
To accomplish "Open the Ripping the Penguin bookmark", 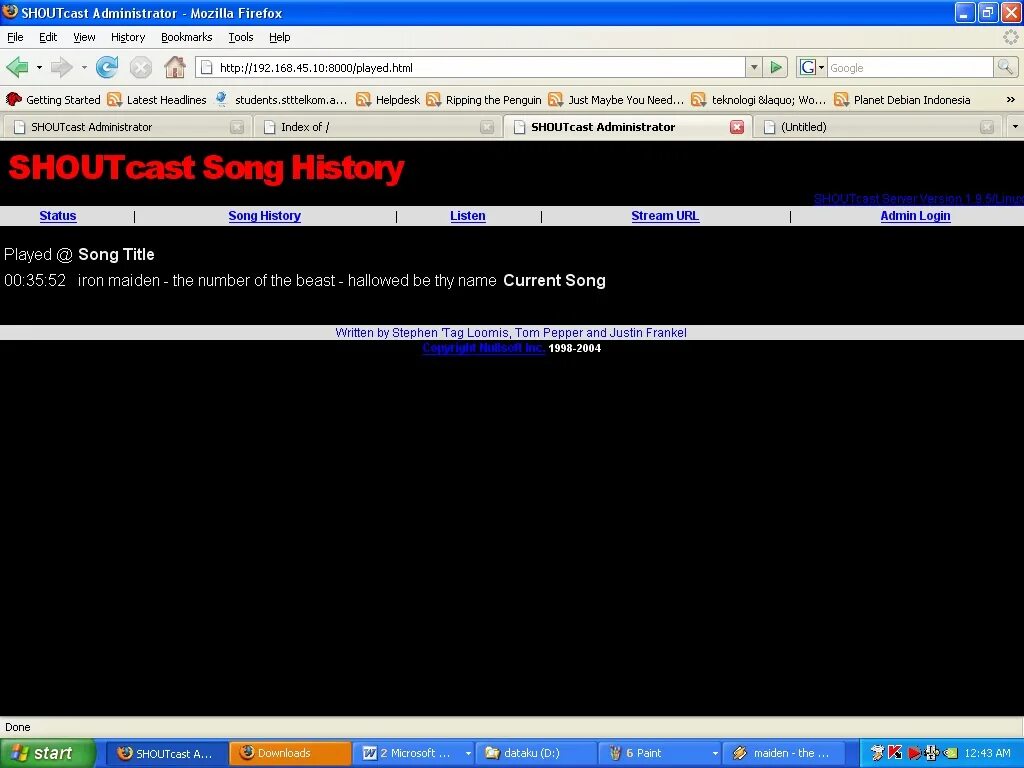I will point(484,100).
